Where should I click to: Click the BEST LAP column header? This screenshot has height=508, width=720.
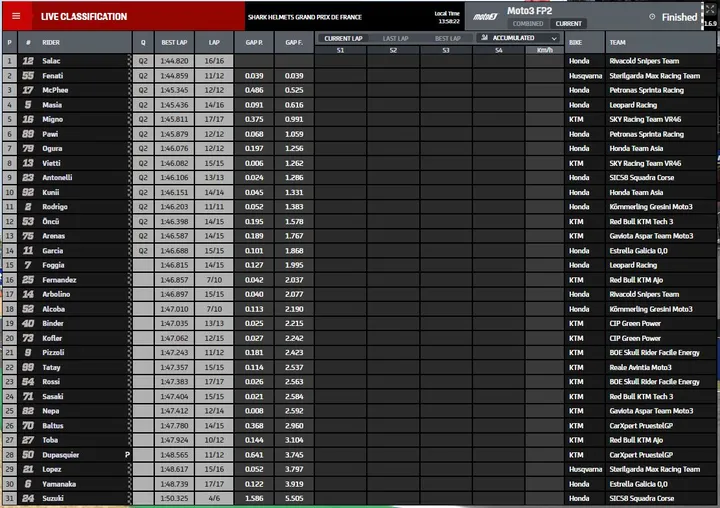click(x=174, y=42)
